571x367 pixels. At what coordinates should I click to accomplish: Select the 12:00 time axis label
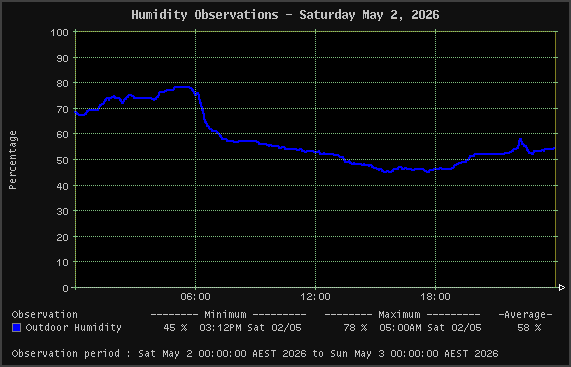315,297
